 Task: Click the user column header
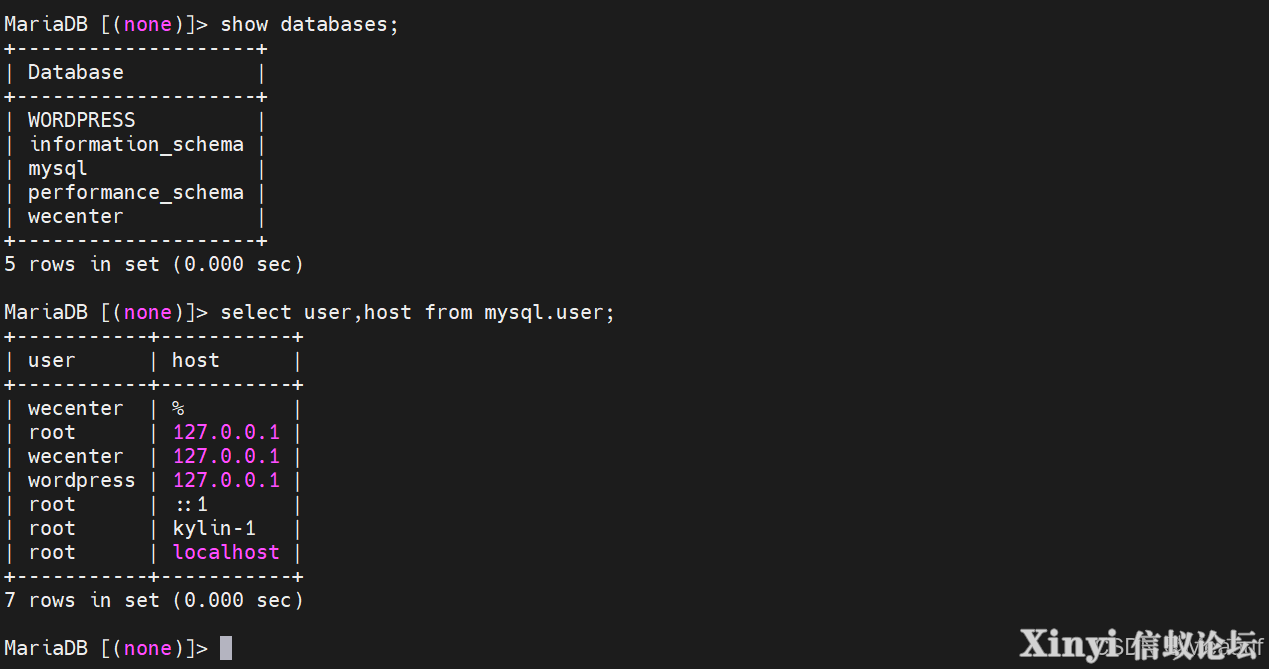coord(52,360)
